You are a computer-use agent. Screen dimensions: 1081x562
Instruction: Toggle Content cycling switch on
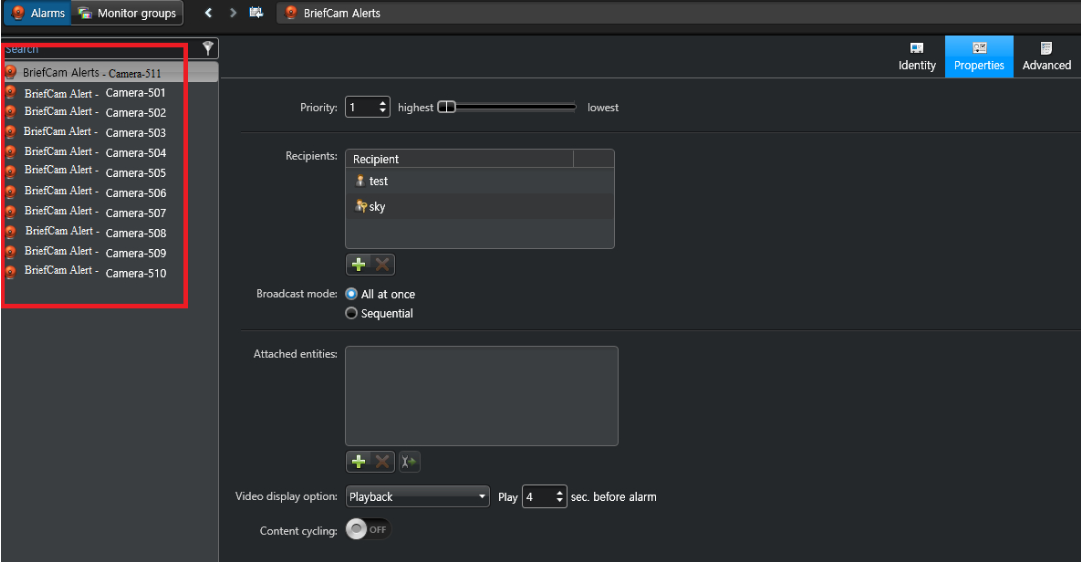[367, 529]
